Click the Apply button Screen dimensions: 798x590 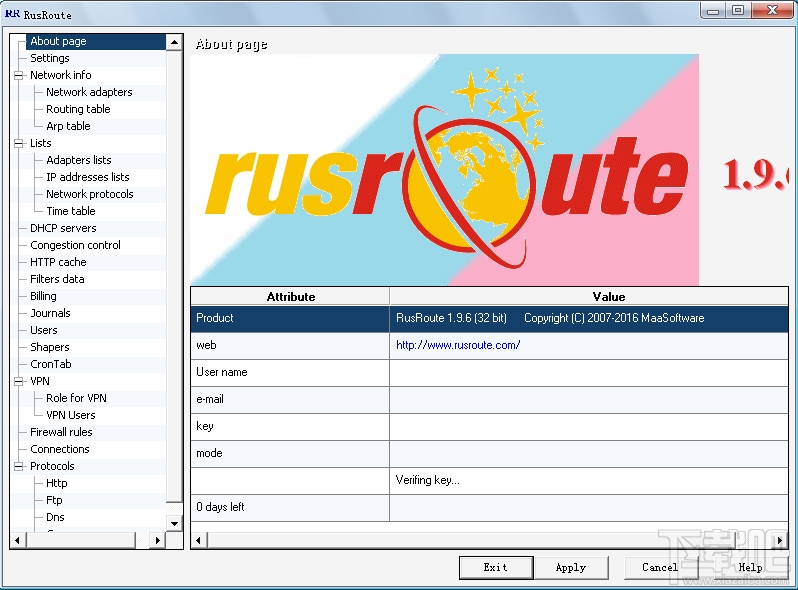click(571, 568)
